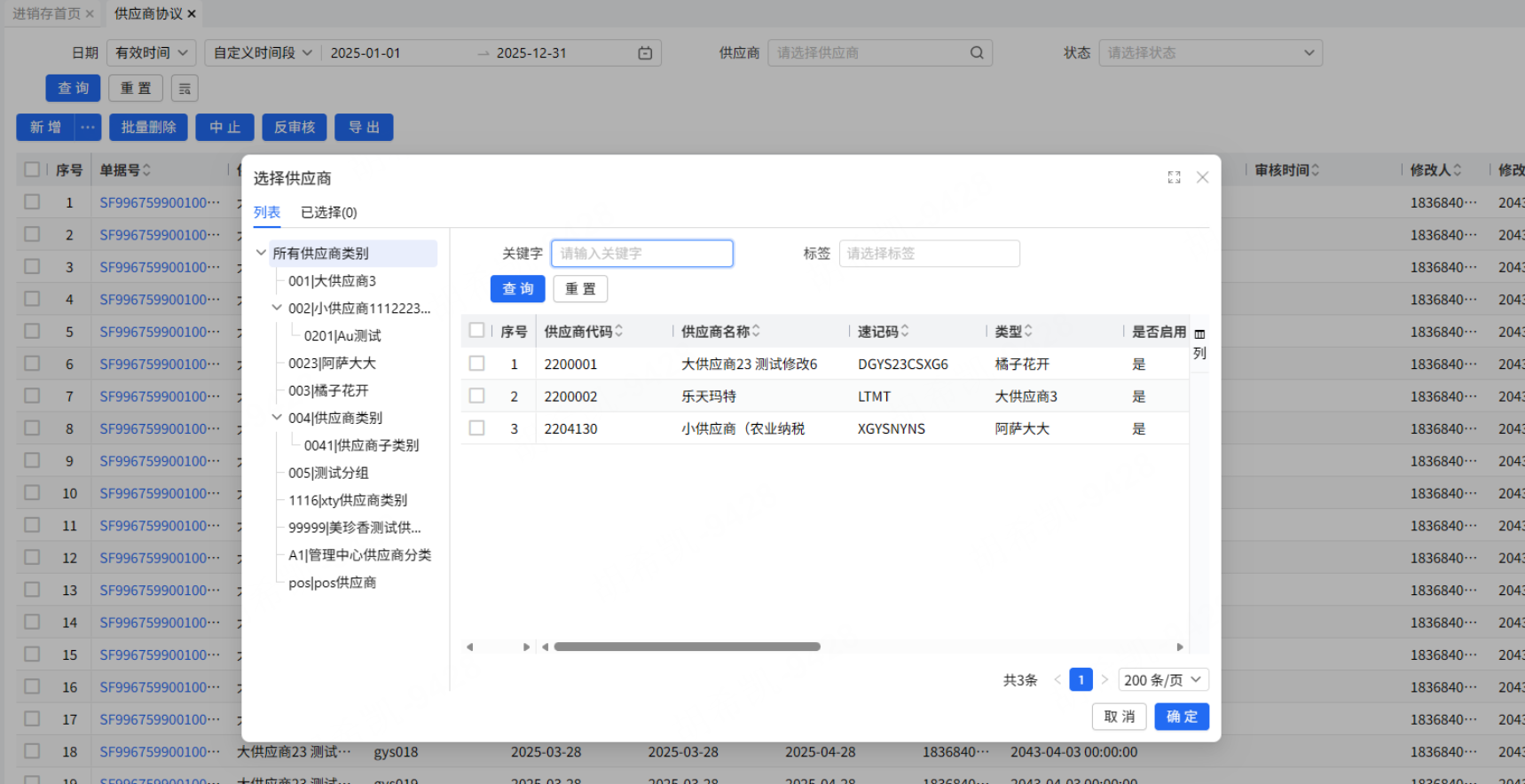Click the filter settings icon beside 重置

click(x=185, y=89)
